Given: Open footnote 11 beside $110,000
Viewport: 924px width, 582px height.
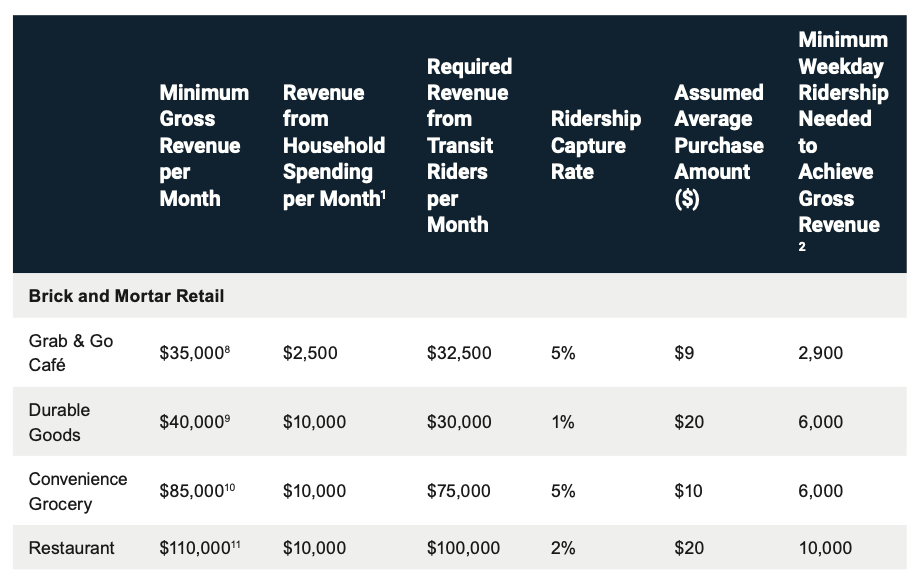Looking at the screenshot, I should [x=238, y=543].
